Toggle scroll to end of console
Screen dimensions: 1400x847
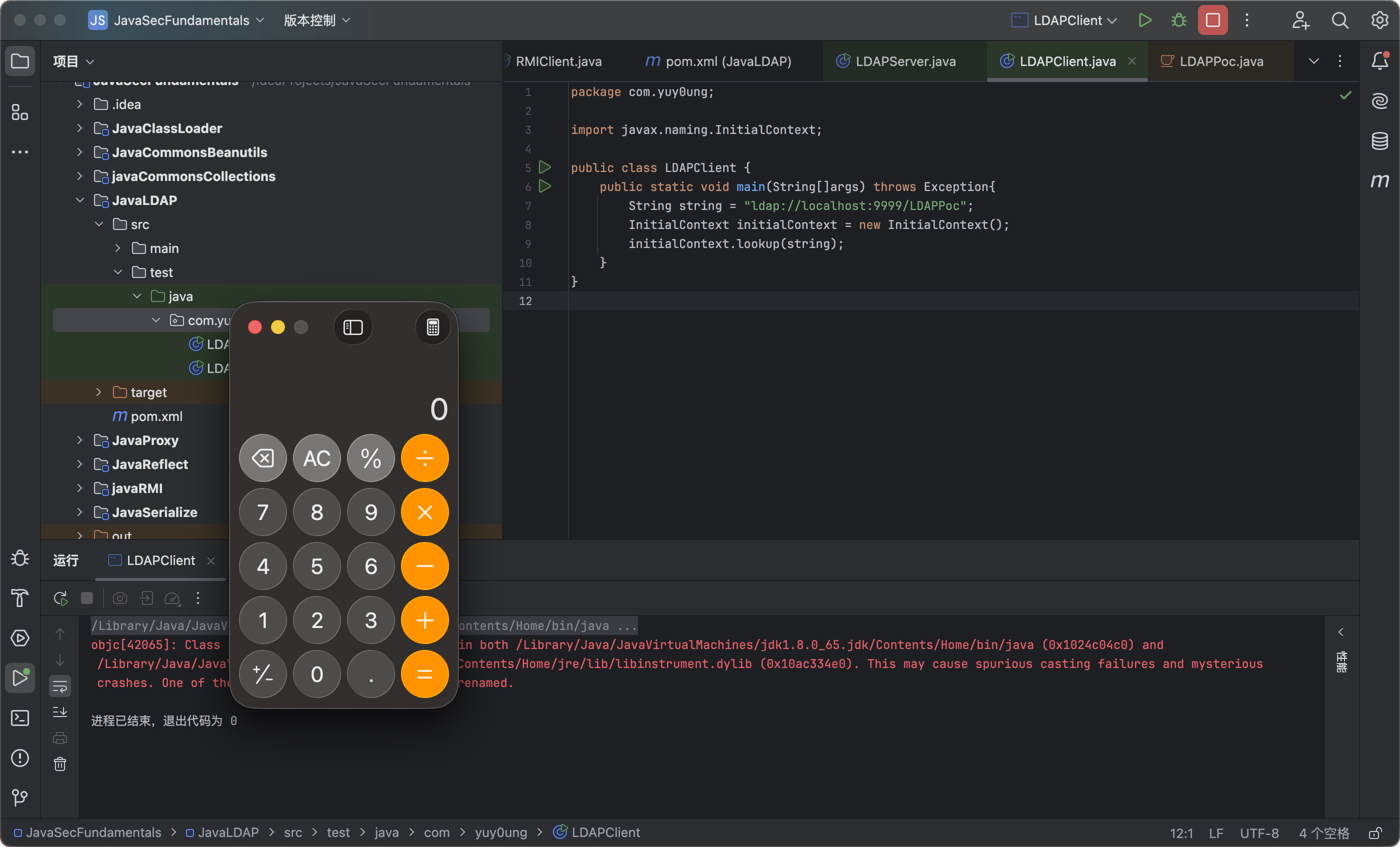coord(59,712)
